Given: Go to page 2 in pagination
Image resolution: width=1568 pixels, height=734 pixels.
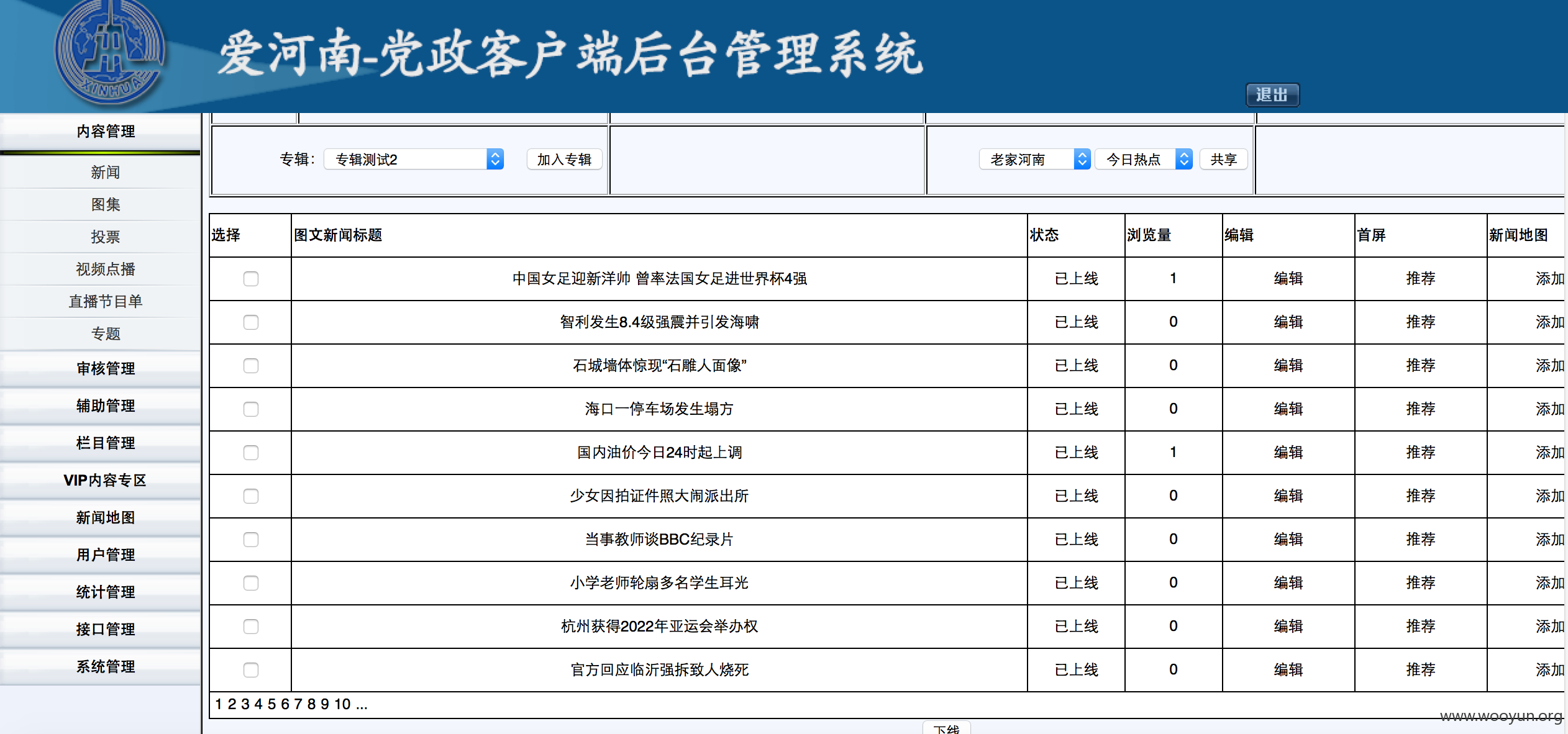Looking at the screenshot, I should coord(232,704).
